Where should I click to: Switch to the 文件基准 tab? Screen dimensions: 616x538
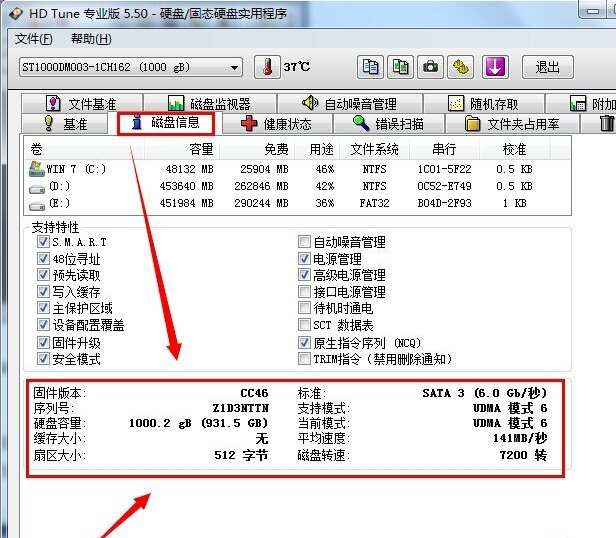[82, 104]
